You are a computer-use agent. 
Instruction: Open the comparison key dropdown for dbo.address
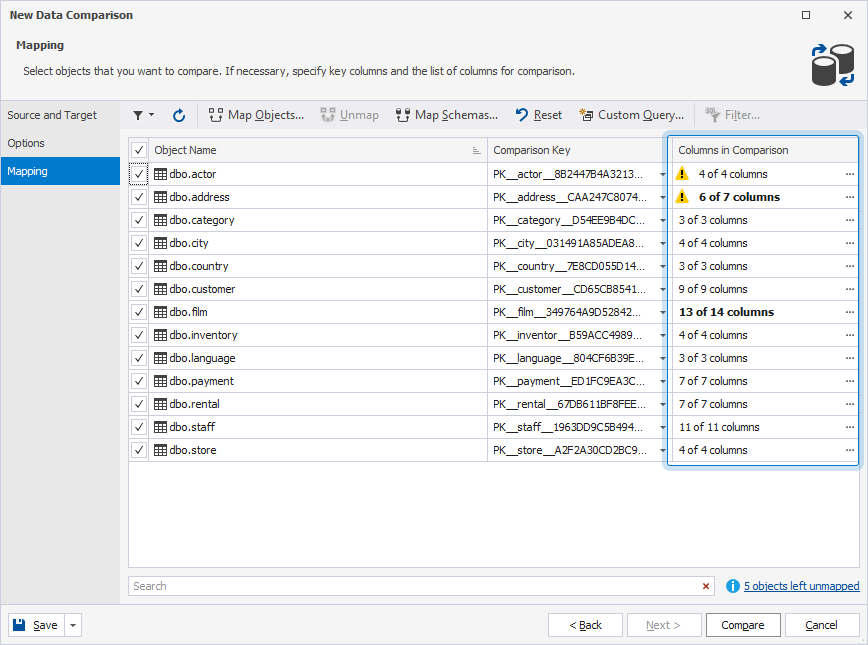(x=663, y=197)
